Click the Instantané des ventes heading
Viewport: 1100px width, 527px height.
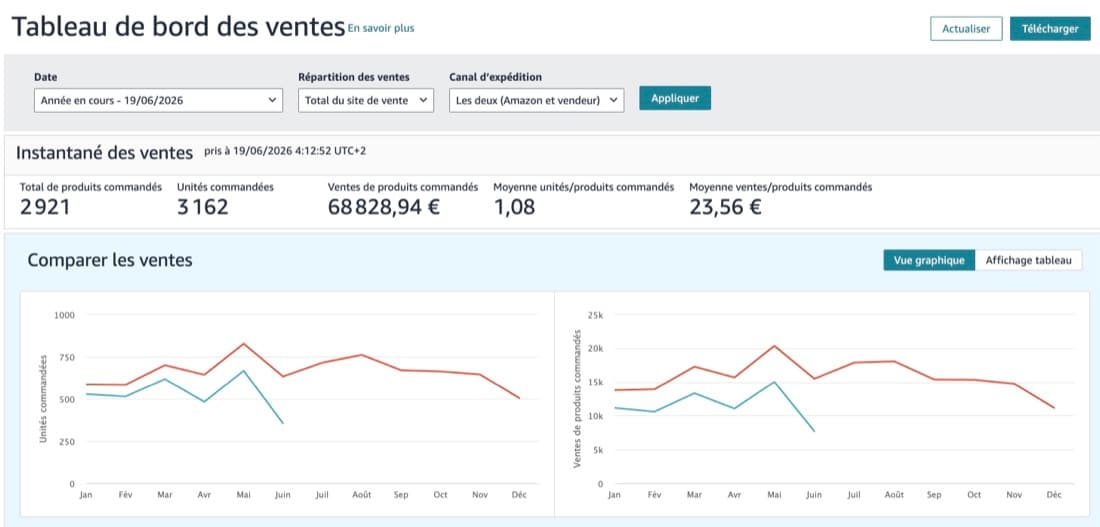[x=105, y=153]
